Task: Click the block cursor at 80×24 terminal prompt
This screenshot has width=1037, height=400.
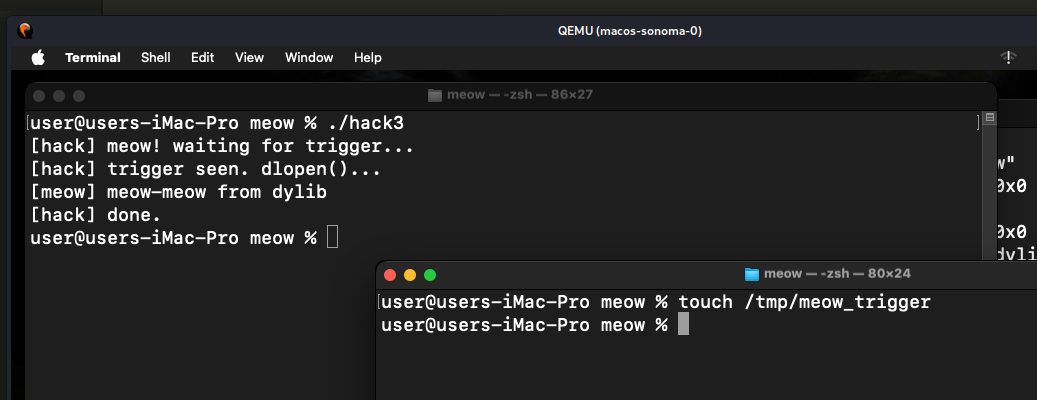Action: [x=684, y=325]
